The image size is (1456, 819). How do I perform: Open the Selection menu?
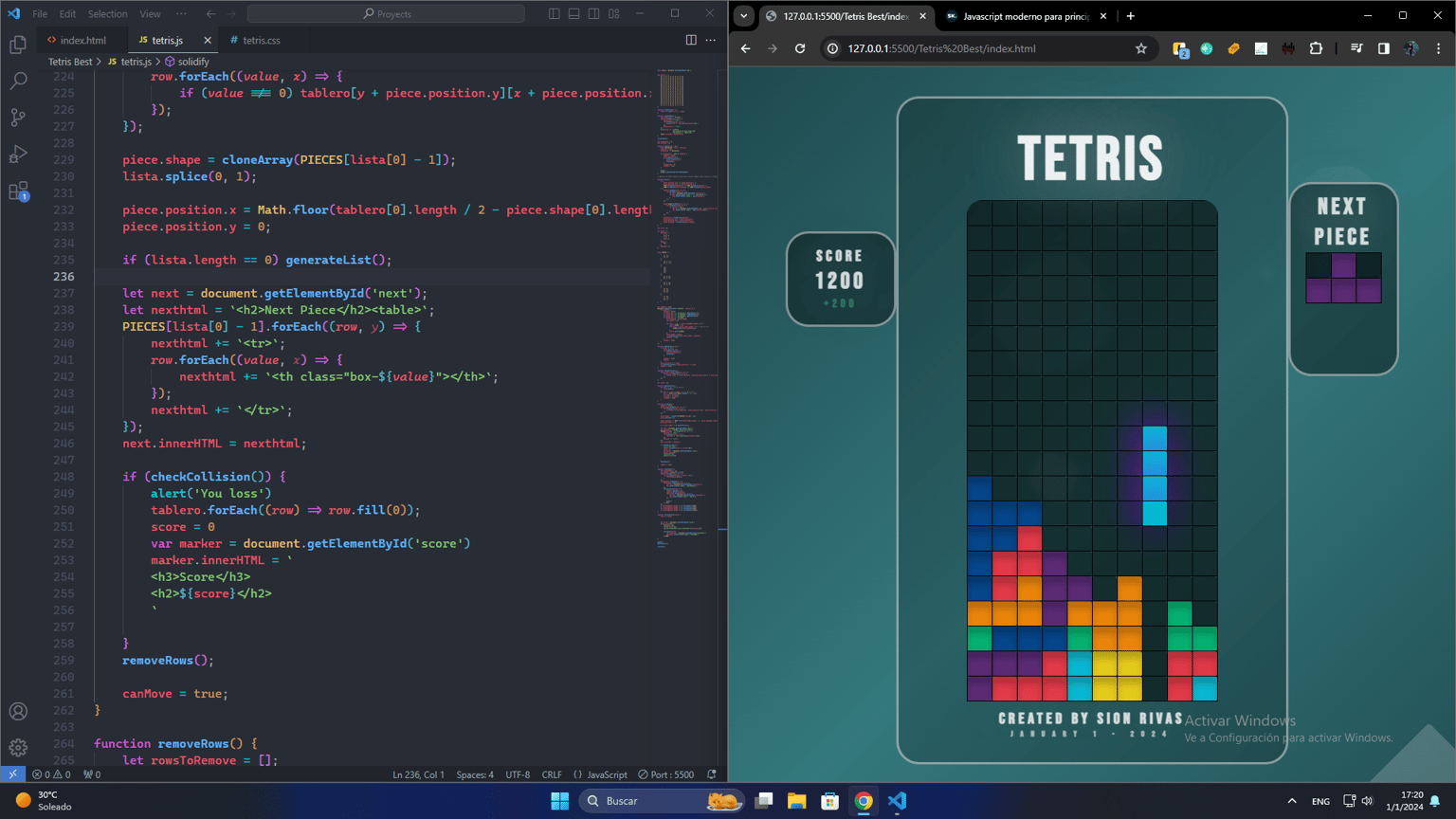click(107, 14)
